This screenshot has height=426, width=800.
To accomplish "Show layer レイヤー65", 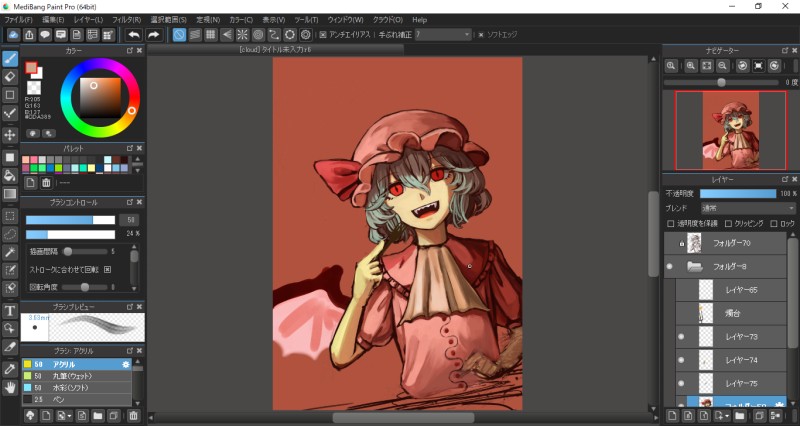I will [x=681, y=290].
